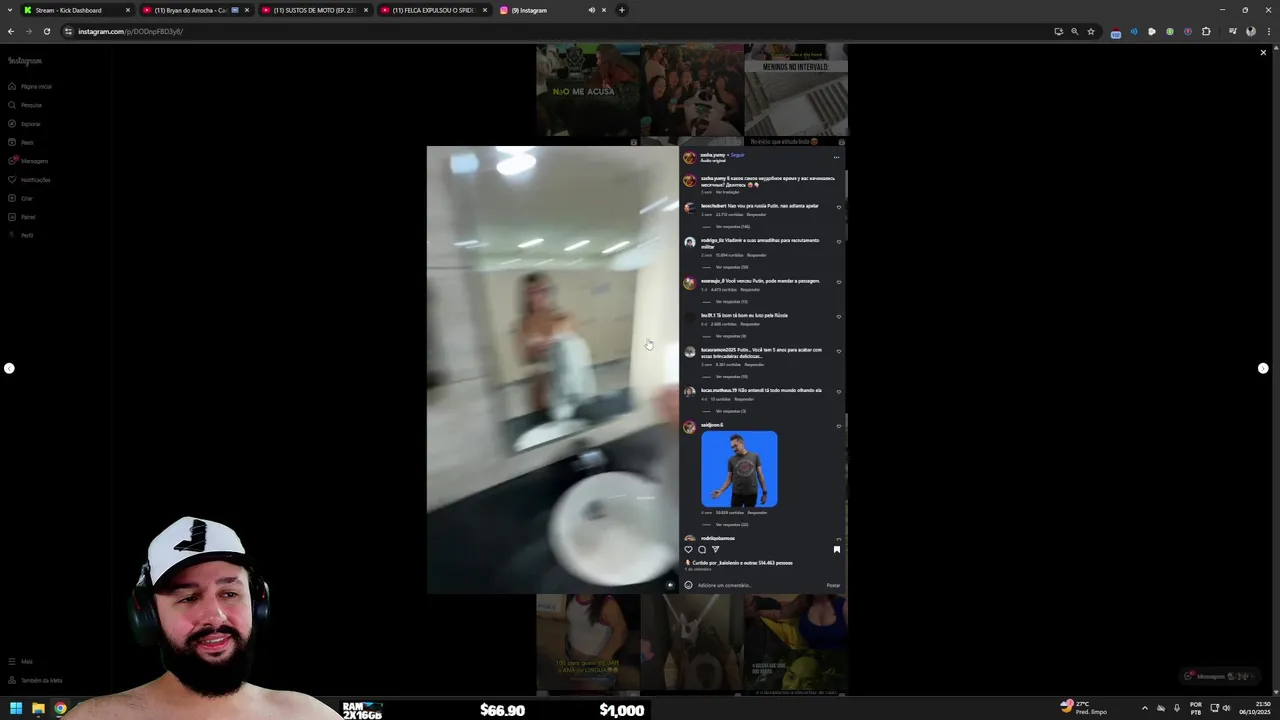Open the Windows Start button
The height and width of the screenshot is (720, 1280).
(x=16, y=709)
